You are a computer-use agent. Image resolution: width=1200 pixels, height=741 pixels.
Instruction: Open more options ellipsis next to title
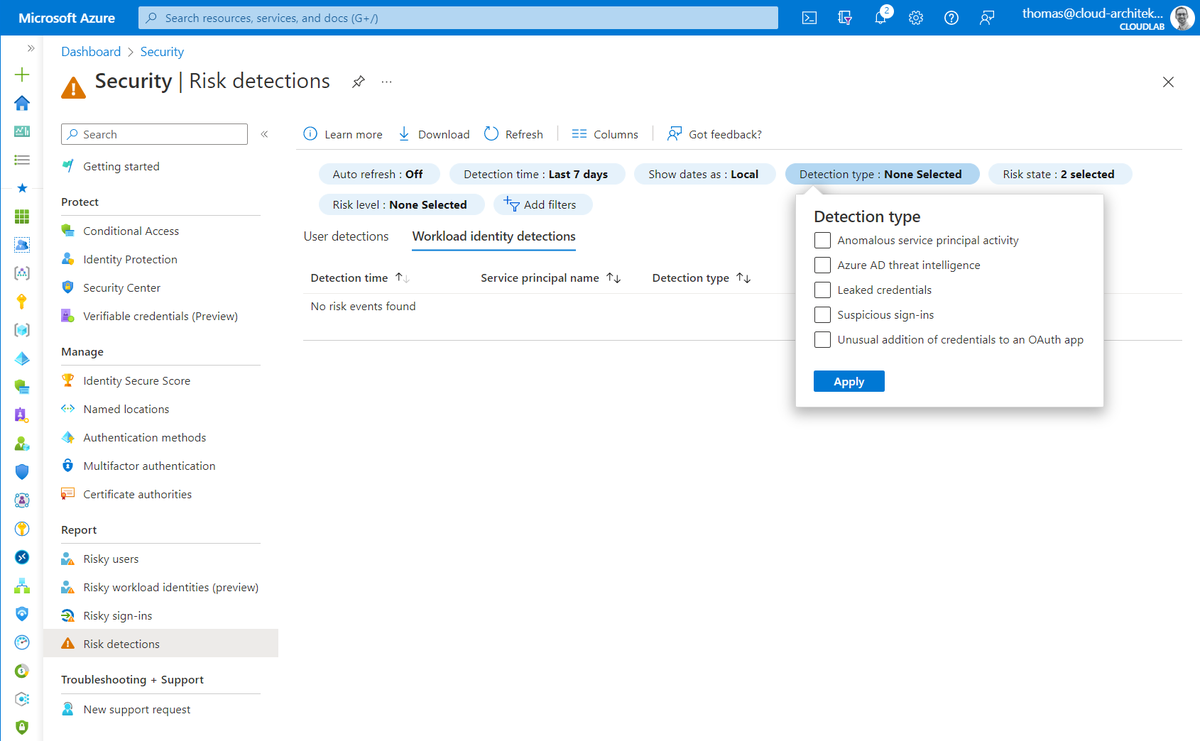(x=387, y=82)
